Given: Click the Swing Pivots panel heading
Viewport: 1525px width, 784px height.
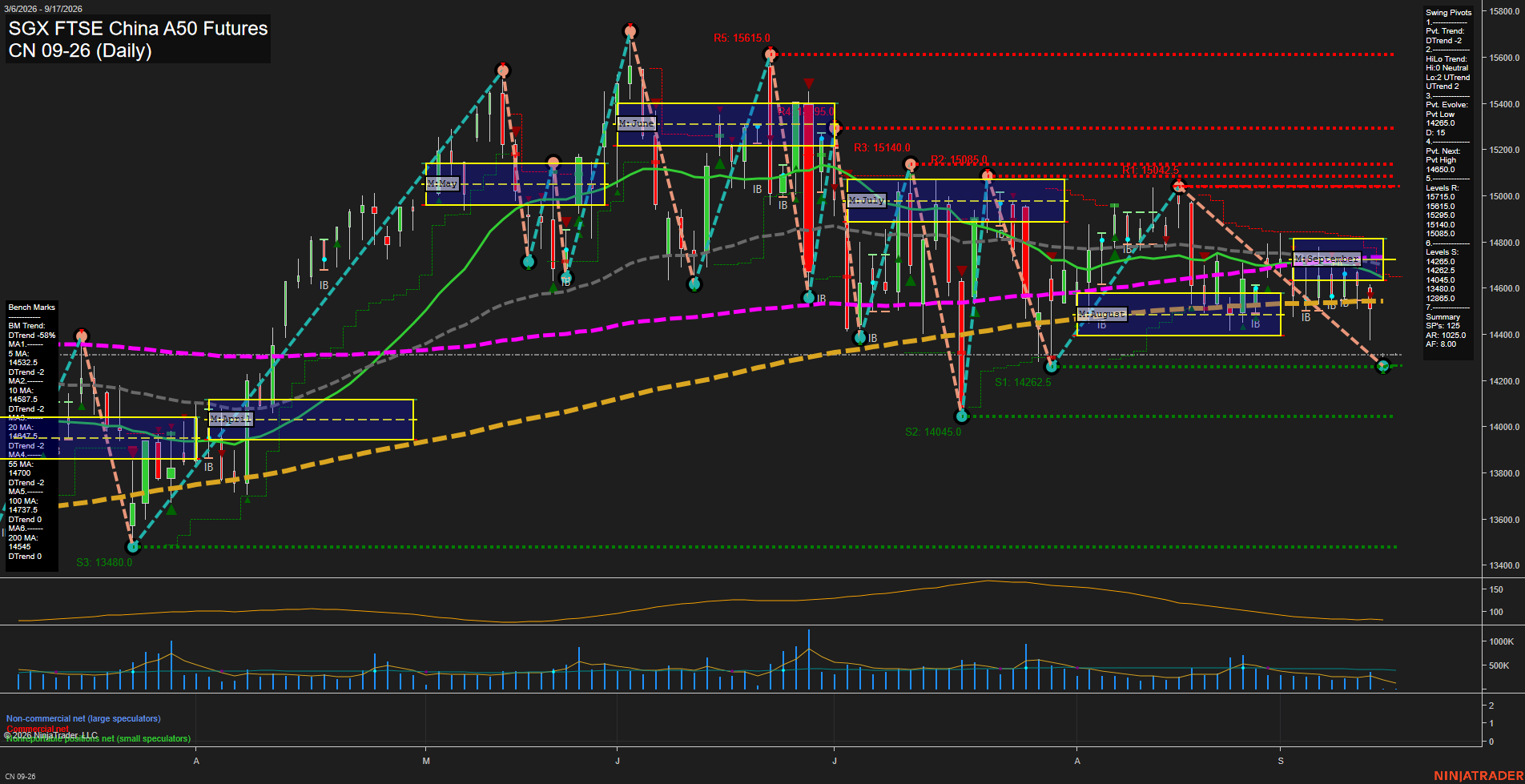Looking at the screenshot, I should [x=1448, y=13].
